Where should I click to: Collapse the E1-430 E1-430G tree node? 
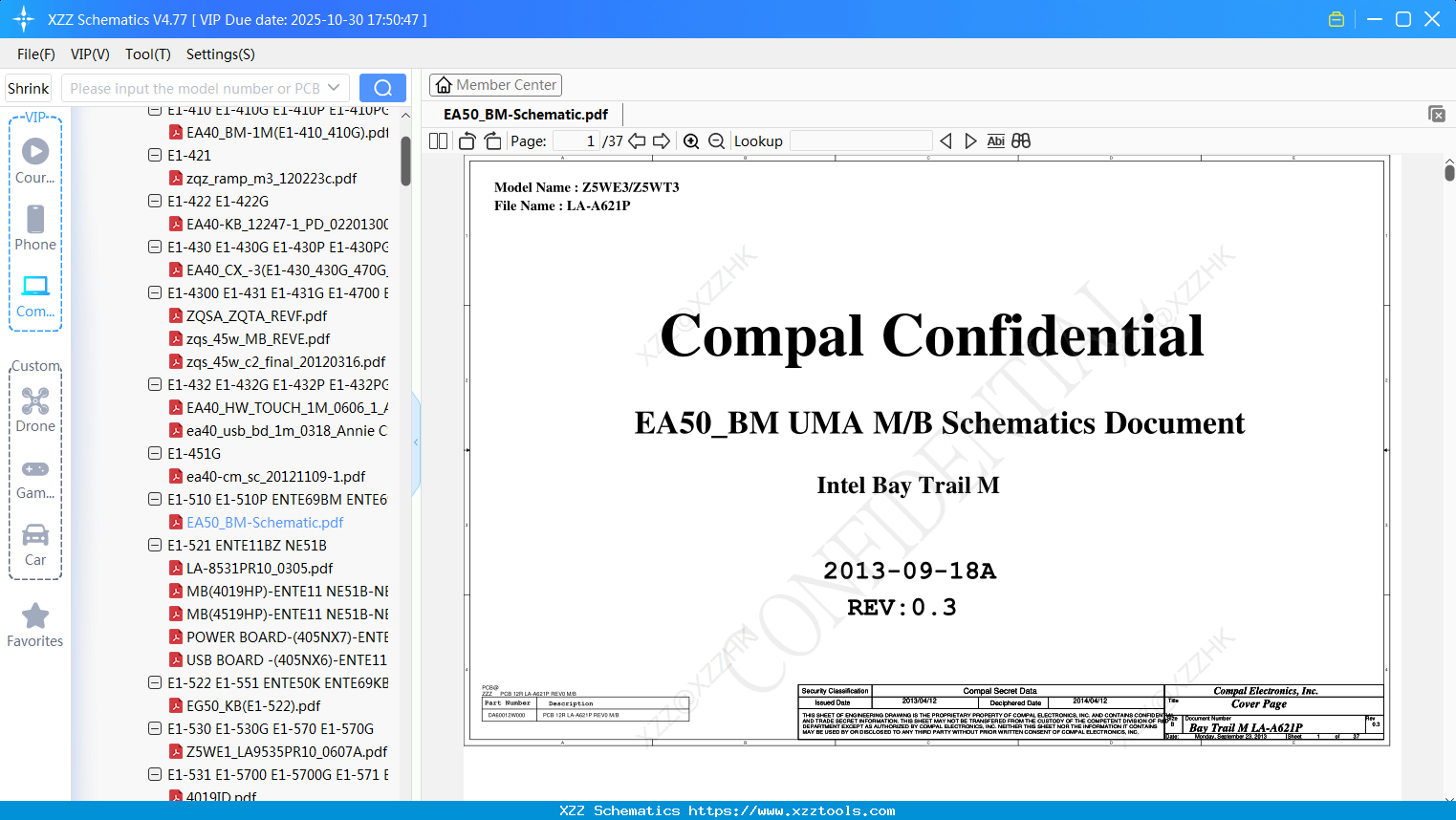pos(155,247)
